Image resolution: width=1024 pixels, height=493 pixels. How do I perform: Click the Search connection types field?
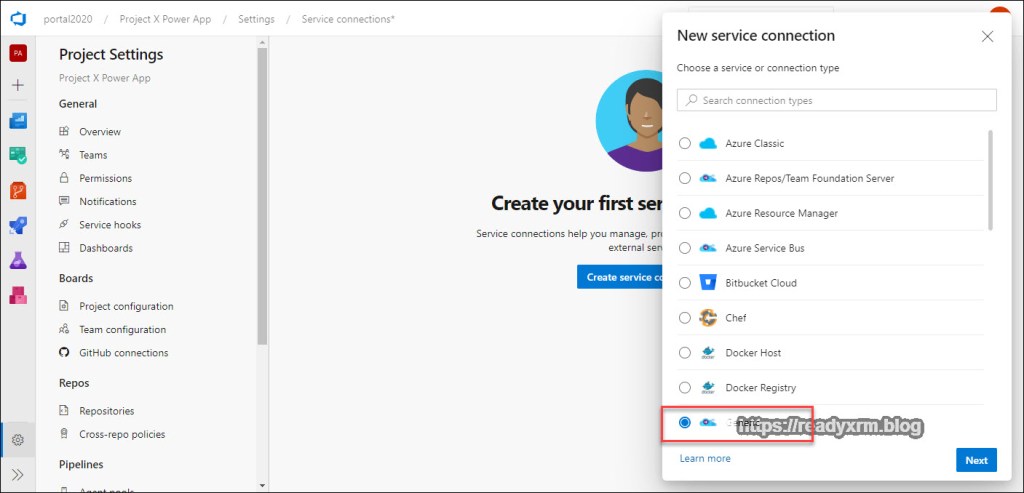837,100
